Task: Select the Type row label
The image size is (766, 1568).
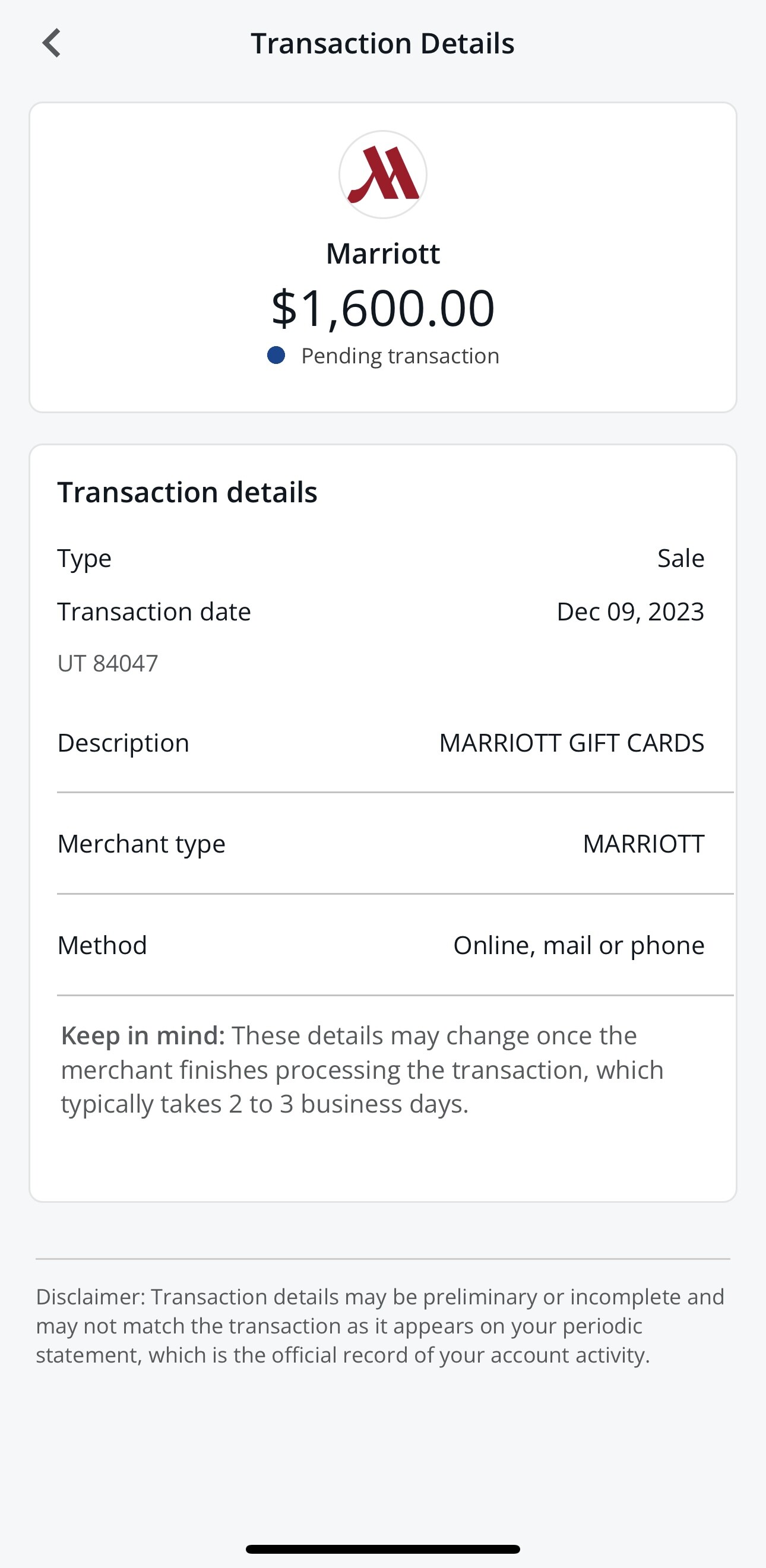Action: coord(85,558)
